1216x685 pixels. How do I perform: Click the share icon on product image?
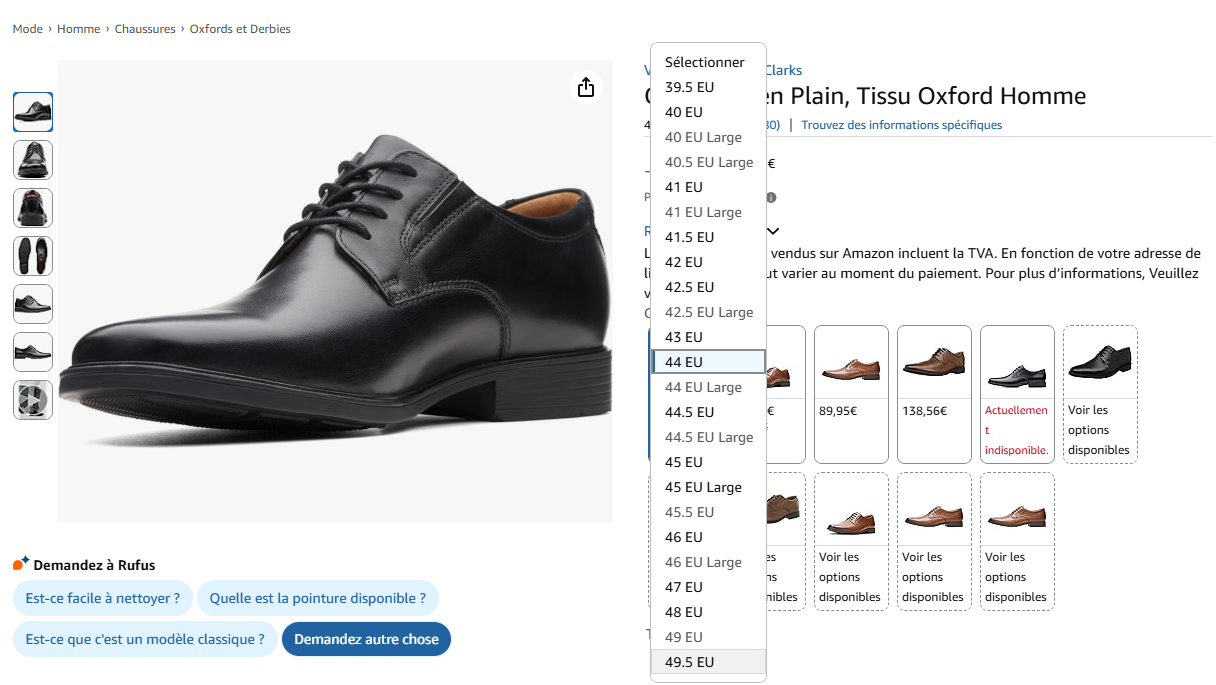point(586,87)
